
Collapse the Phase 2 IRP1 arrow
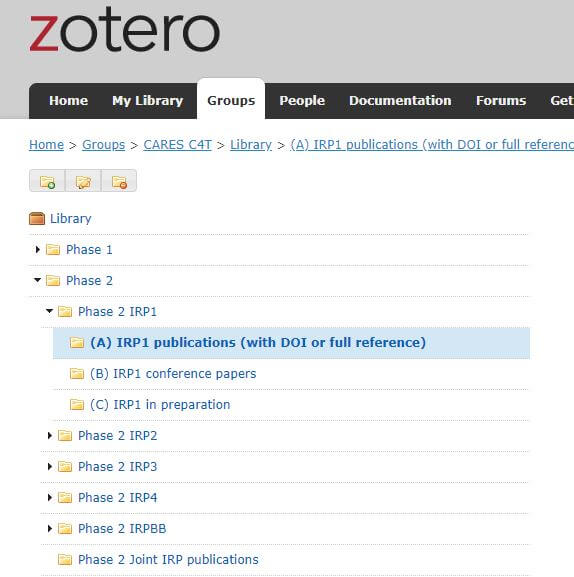(50, 312)
